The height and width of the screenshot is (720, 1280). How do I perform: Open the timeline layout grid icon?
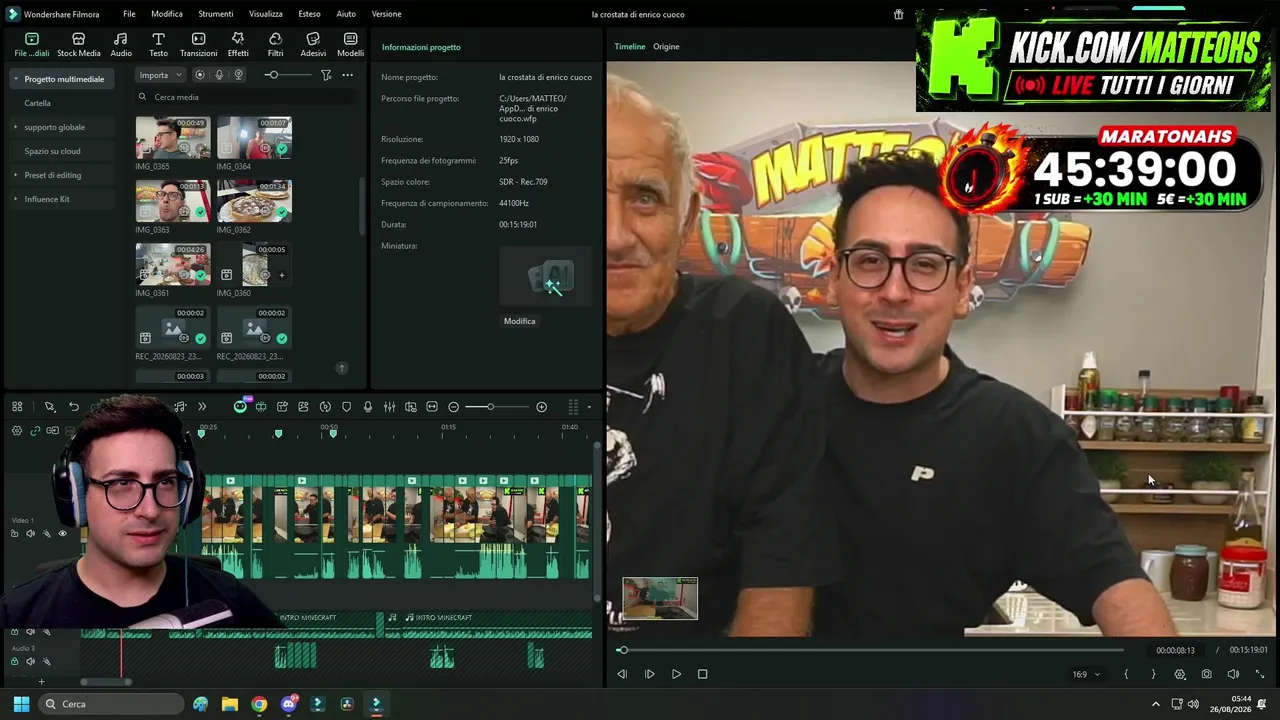point(17,407)
